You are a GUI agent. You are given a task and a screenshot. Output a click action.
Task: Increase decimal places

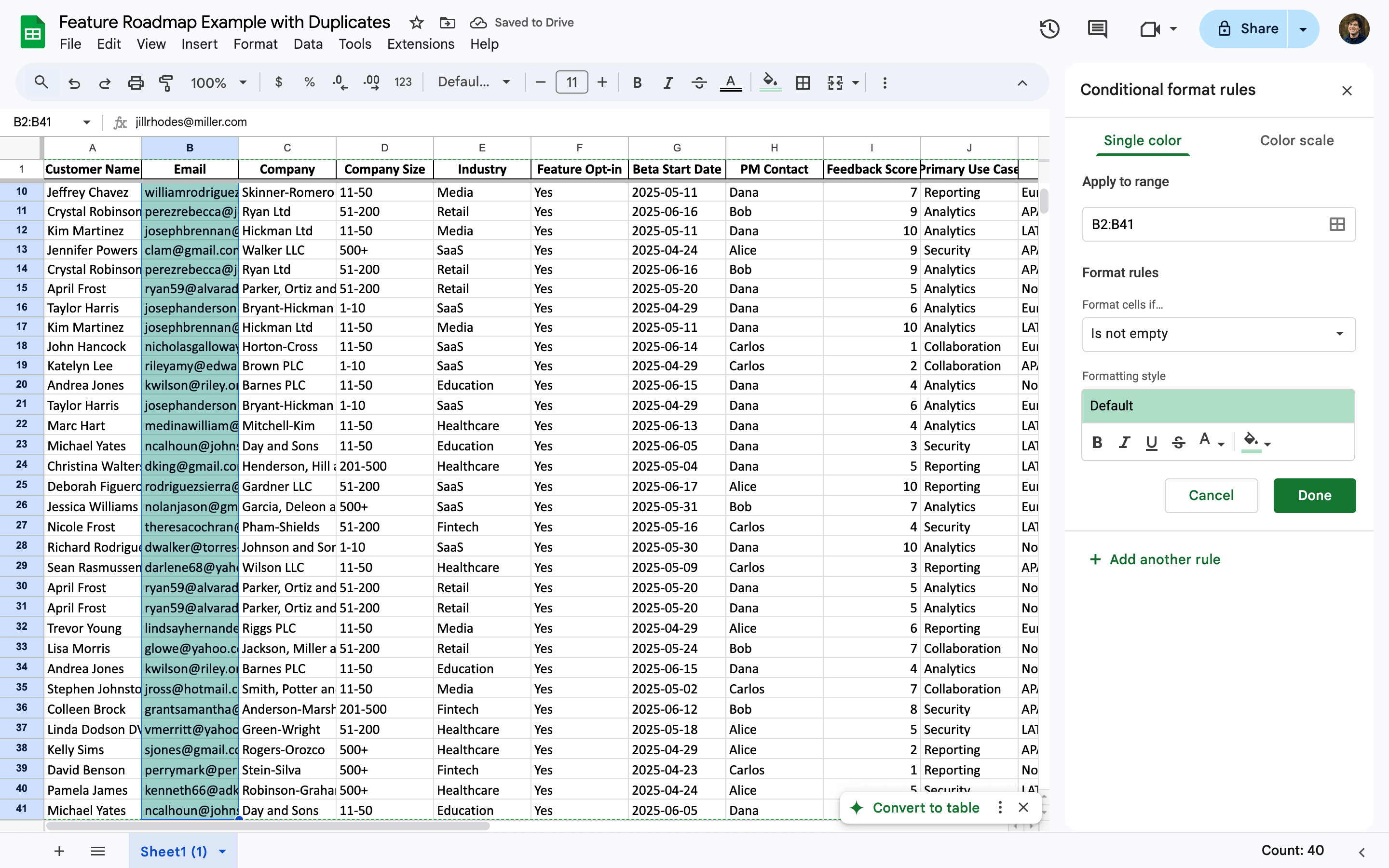click(x=371, y=82)
